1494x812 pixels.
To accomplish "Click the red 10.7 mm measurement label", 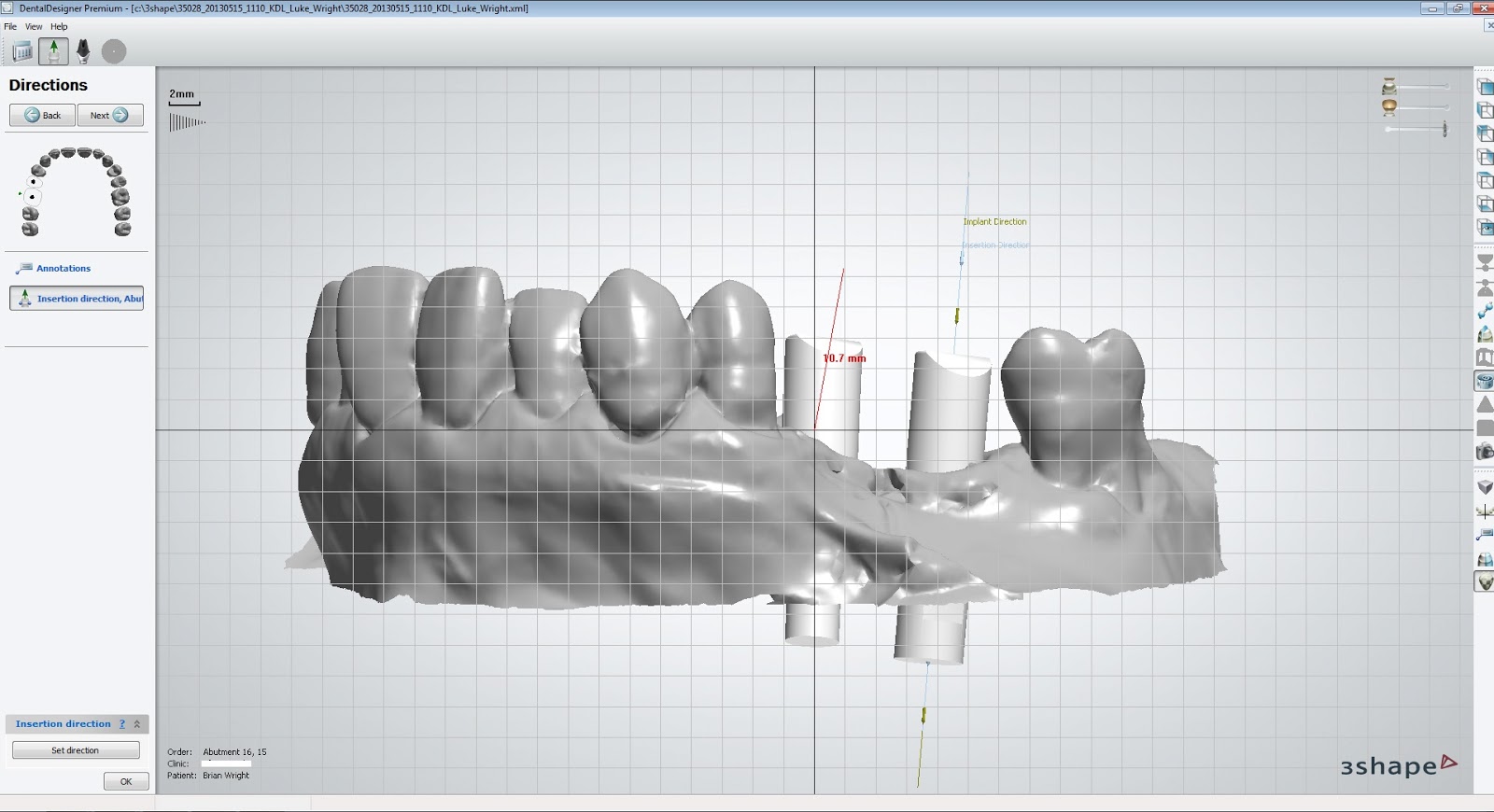I will [845, 358].
